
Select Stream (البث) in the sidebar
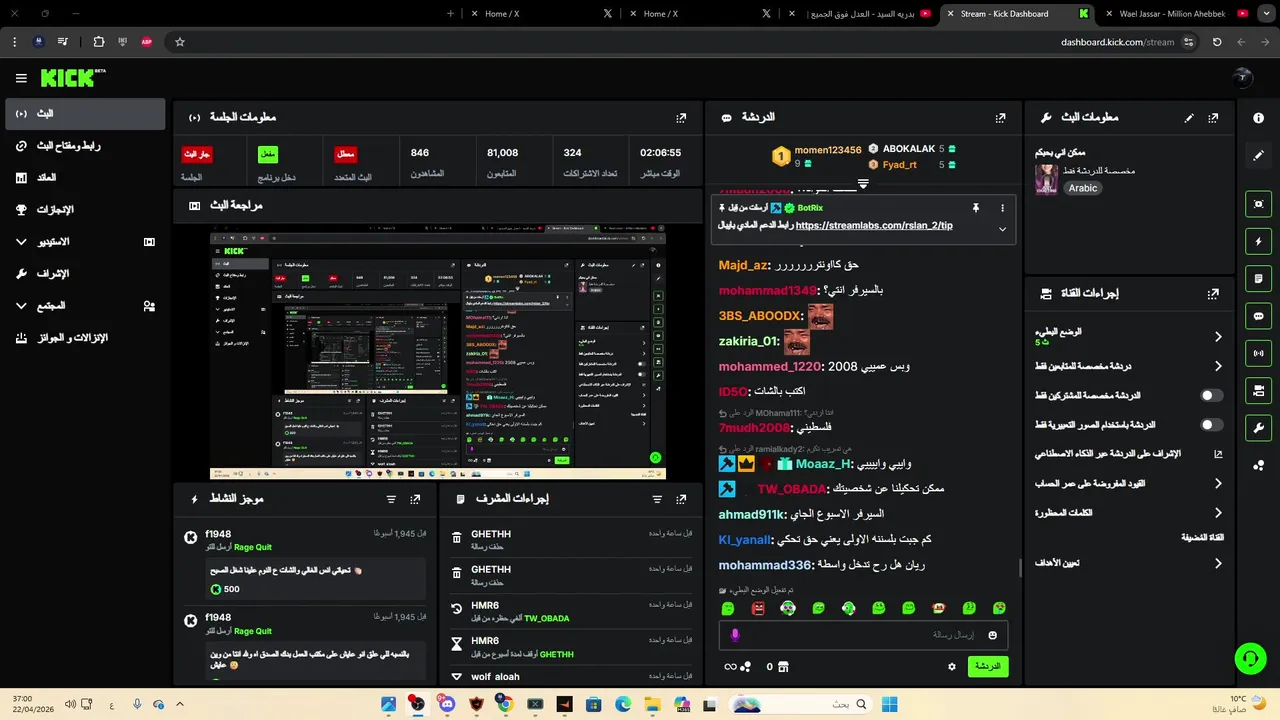(x=85, y=114)
